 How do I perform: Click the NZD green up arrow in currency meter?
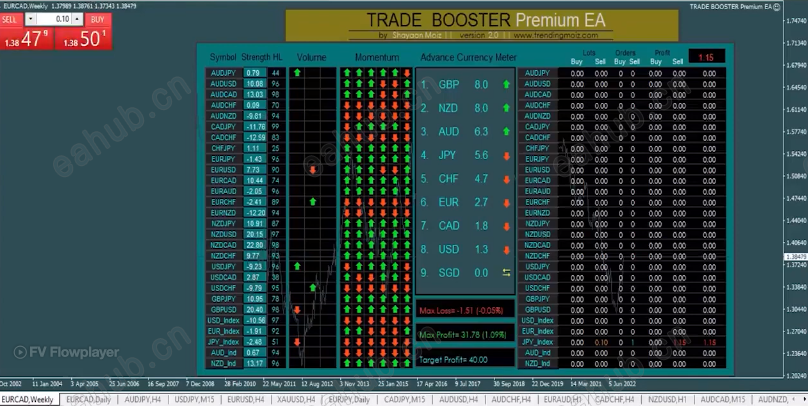tap(506, 108)
